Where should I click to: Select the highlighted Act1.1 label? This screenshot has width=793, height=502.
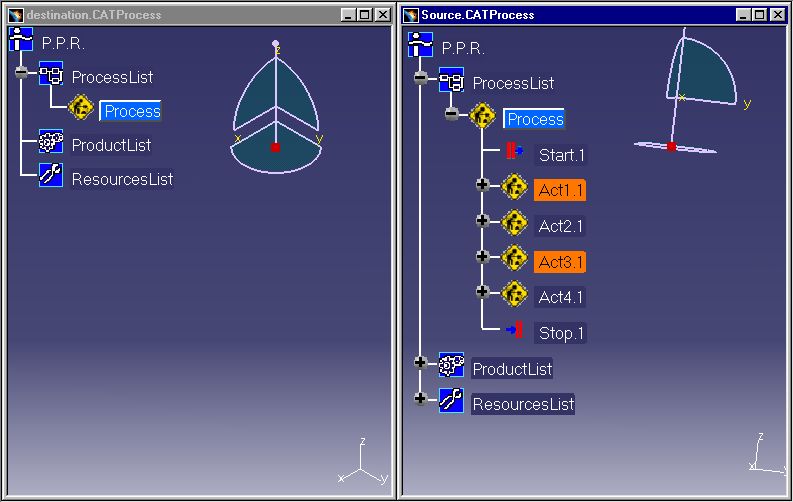coord(560,190)
